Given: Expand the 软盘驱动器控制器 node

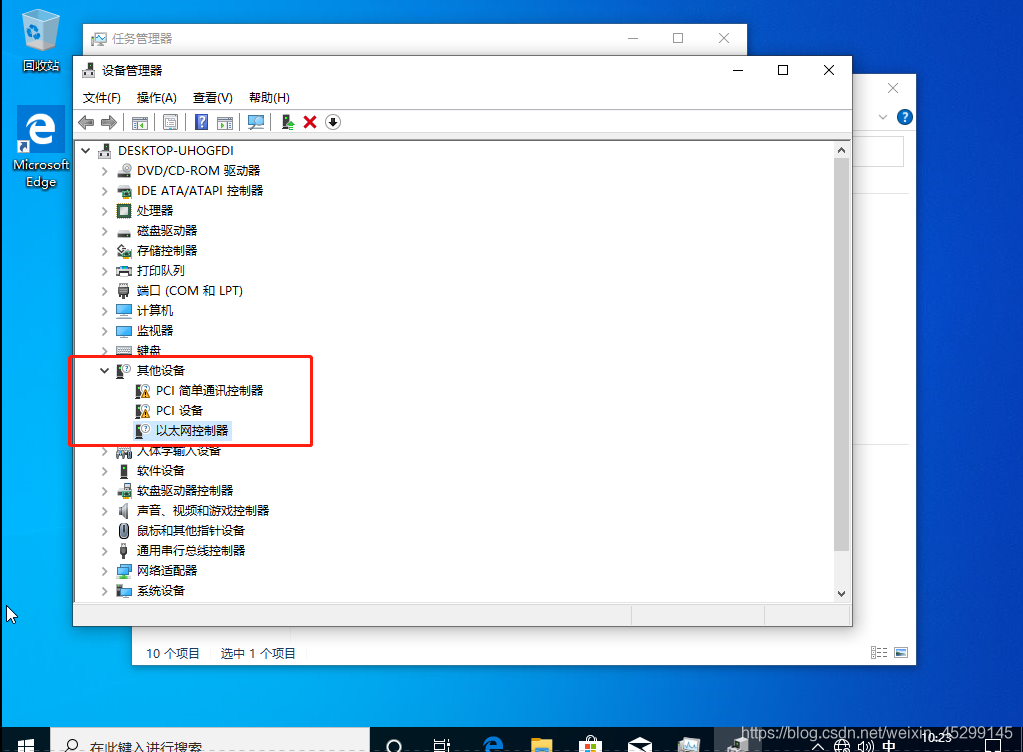Looking at the screenshot, I should click(x=104, y=490).
